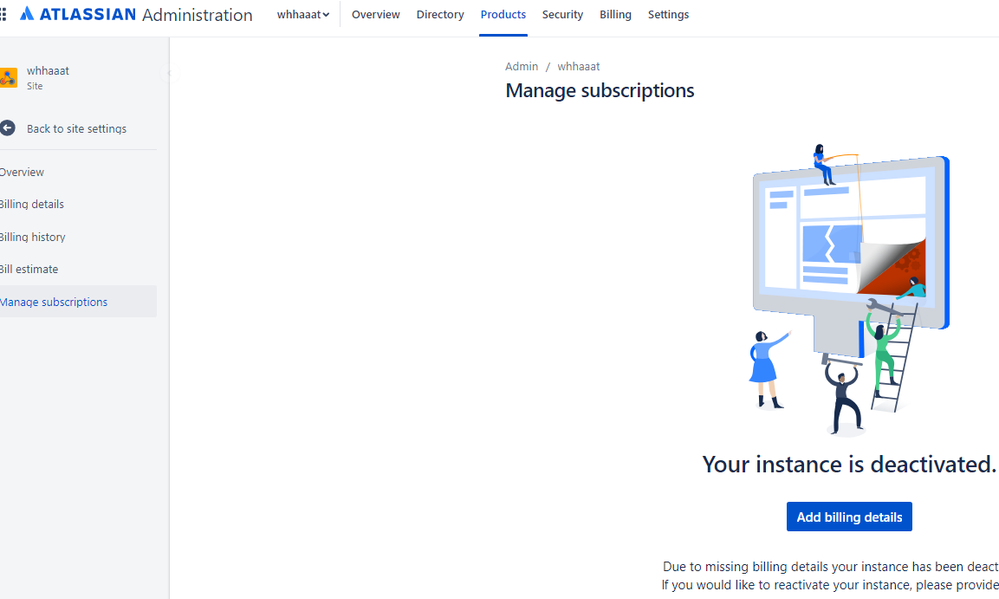999x599 pixels.
Task: Click the whhaaat breadcrumb label
Action: tap(578, 66)
